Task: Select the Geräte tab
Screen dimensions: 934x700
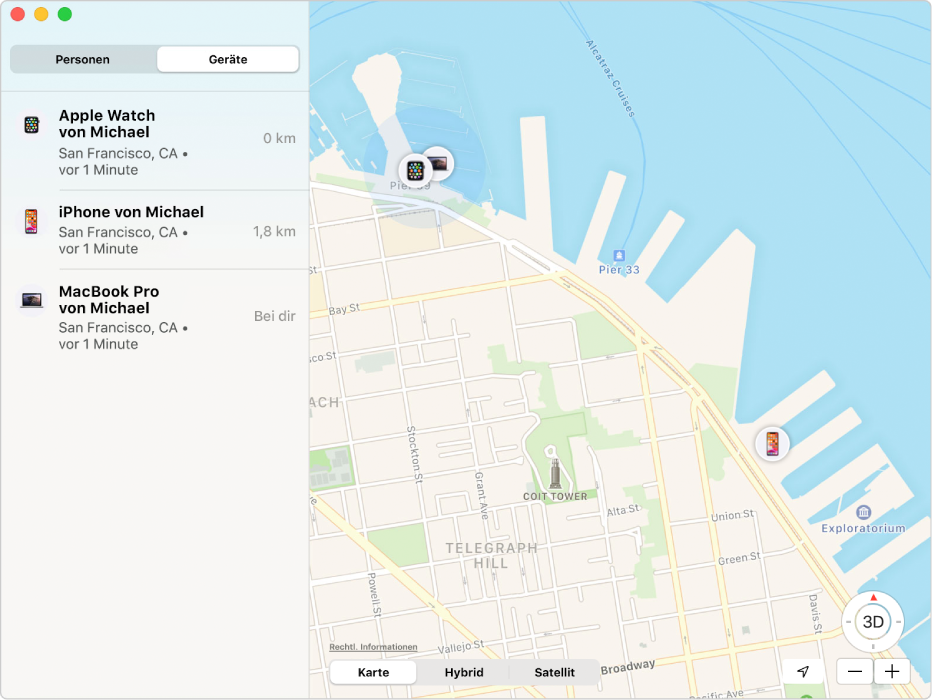Action: [228, 60]
